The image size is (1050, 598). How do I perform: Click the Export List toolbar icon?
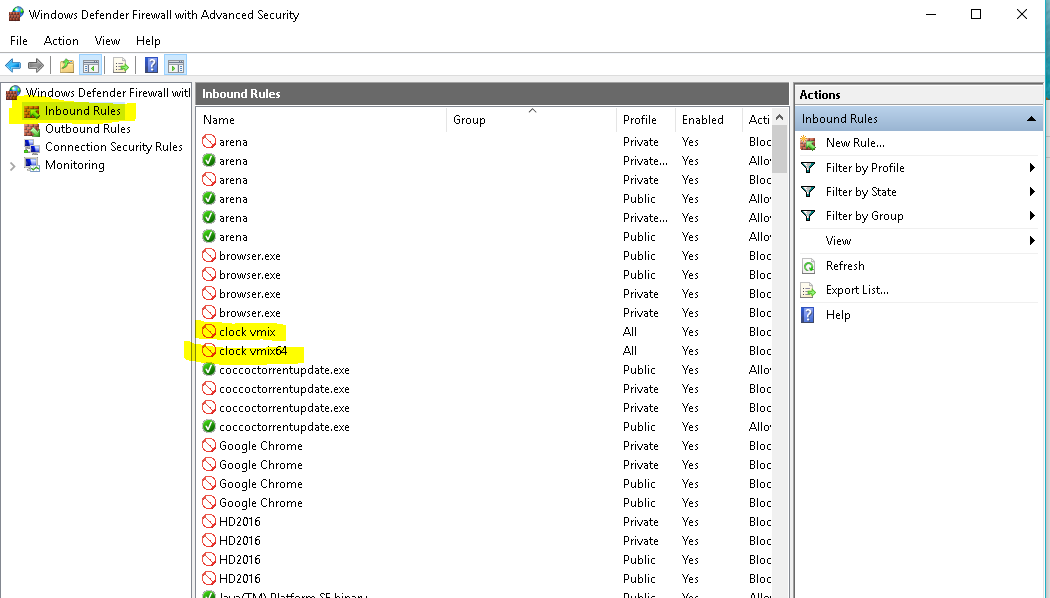[121, 66]
